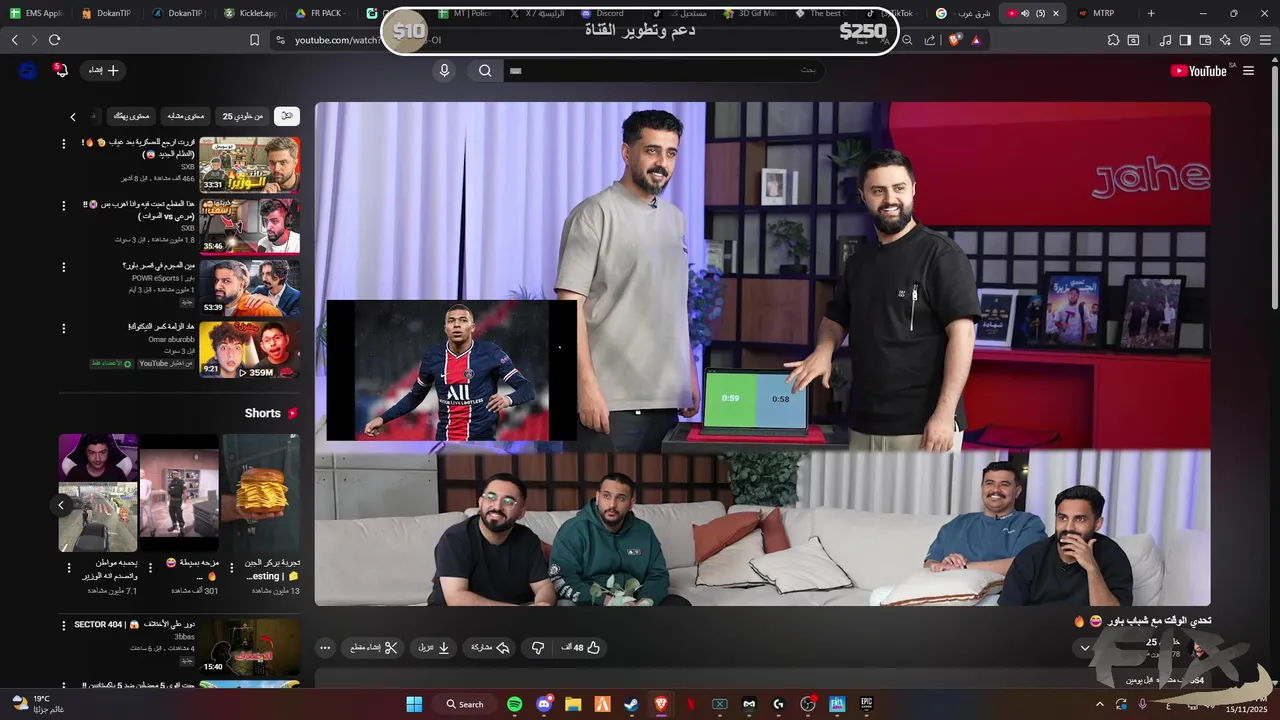1280x720 pixels.
Task: Switch to the Kicklet.app browser tab
Action: coord(251,13)
